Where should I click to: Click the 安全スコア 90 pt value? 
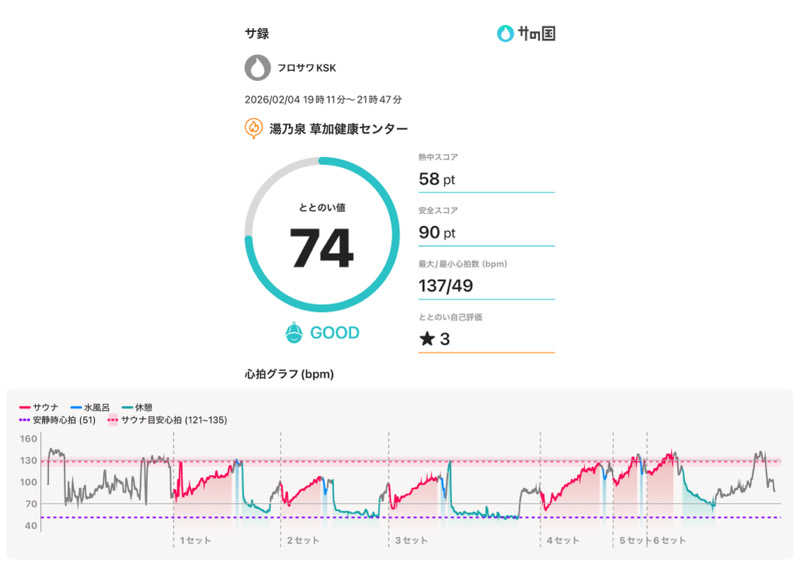(437, 233)
